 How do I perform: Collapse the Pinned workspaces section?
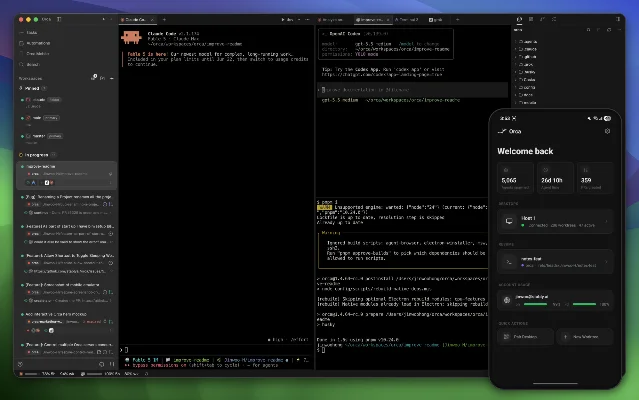tap(32, 88)
